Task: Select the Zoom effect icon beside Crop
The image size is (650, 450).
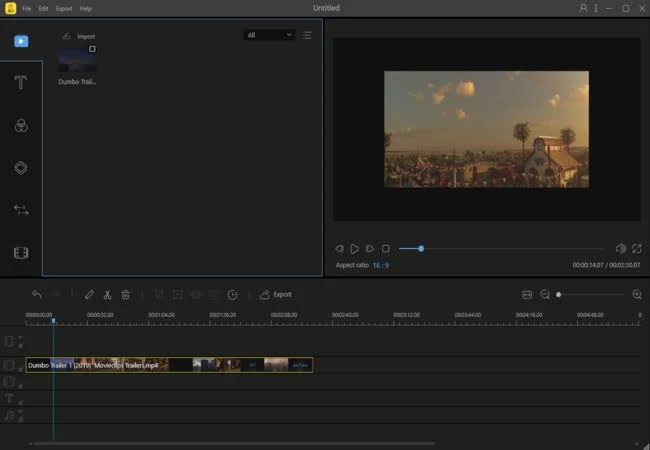Action: (177, 295)
